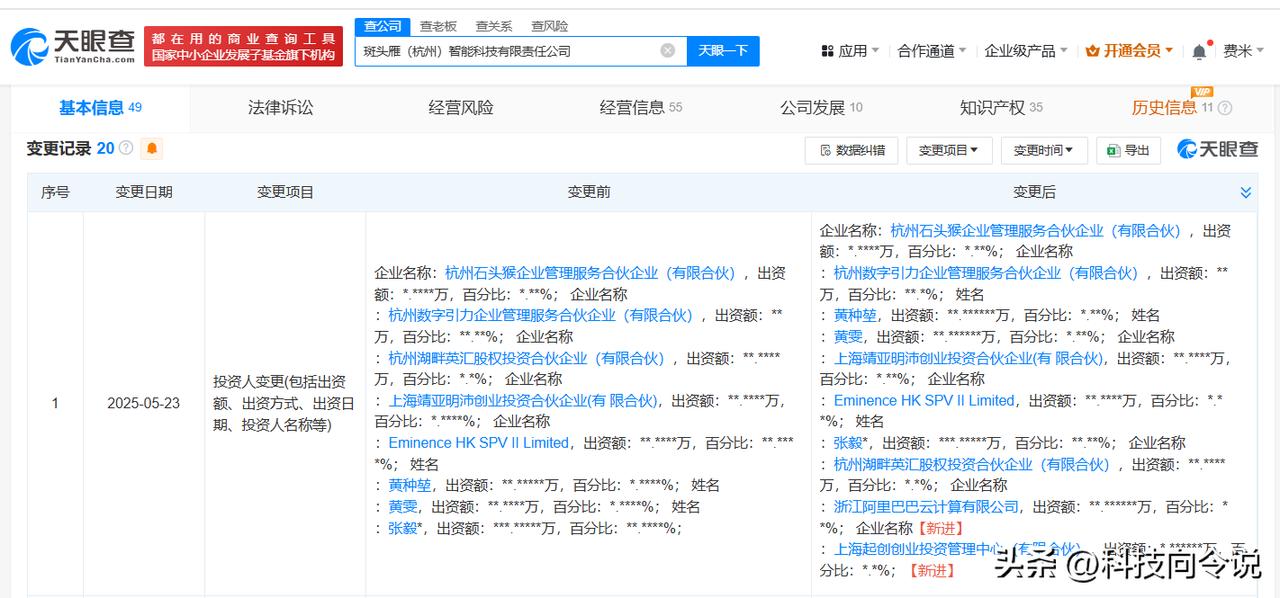Click the 变更前 column header
The height and width of the screenshot is (598, 1280).
pos(589,192)
